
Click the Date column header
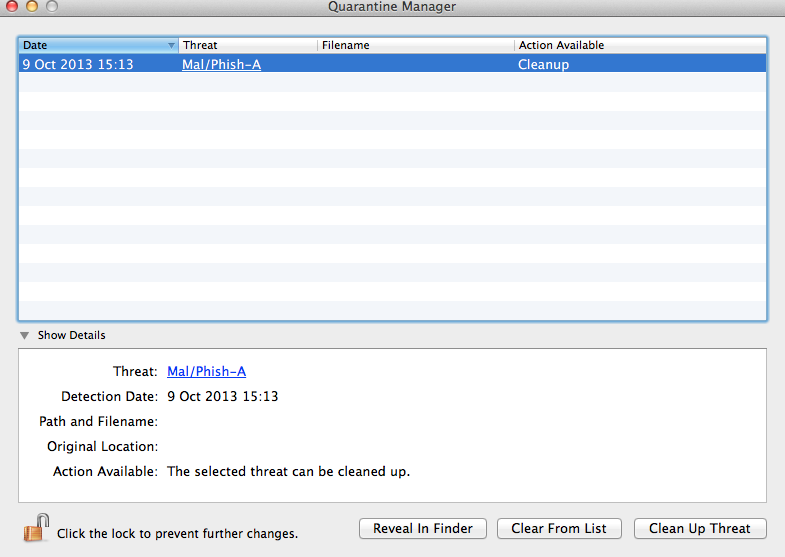99,45
